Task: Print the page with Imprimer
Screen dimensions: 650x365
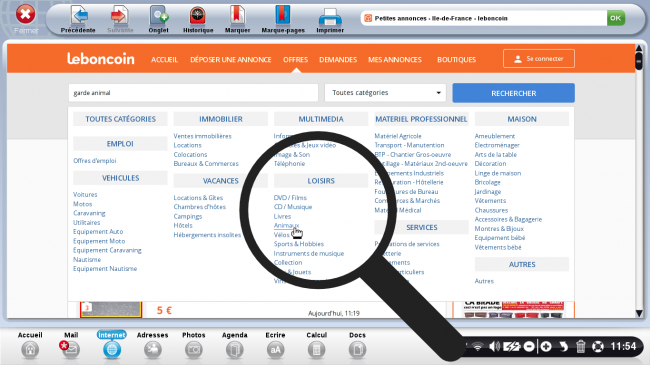Action: pyautogui.click(x=330, y=19)
